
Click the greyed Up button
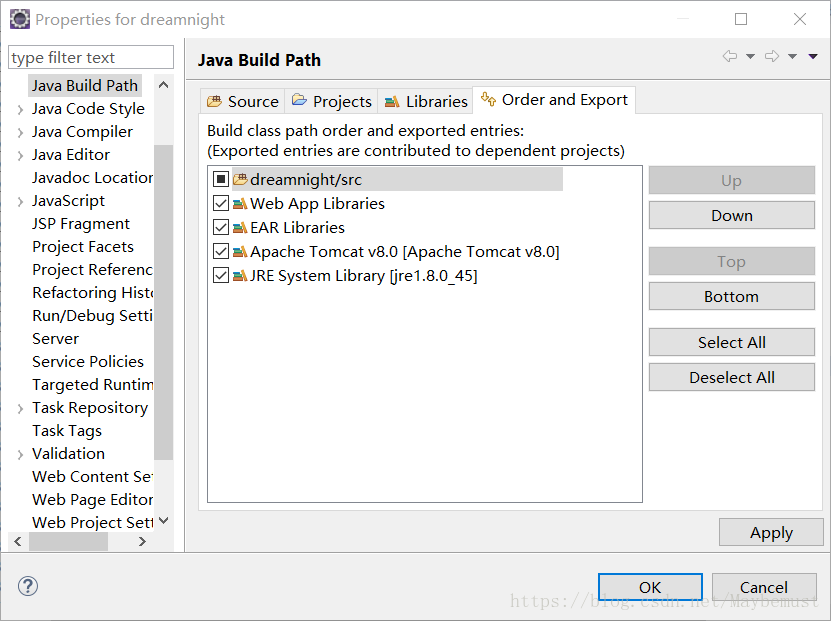tap(732, 180)
